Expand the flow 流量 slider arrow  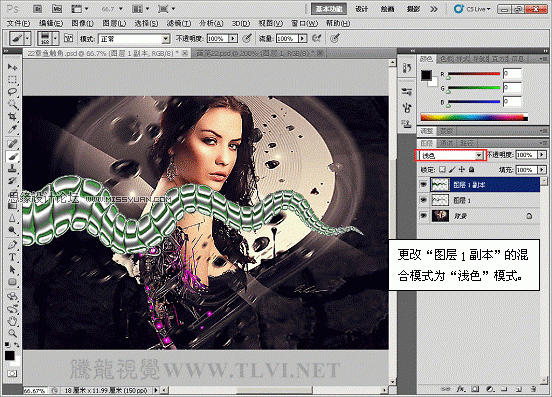pyautogui.click(x=302, y=38)
